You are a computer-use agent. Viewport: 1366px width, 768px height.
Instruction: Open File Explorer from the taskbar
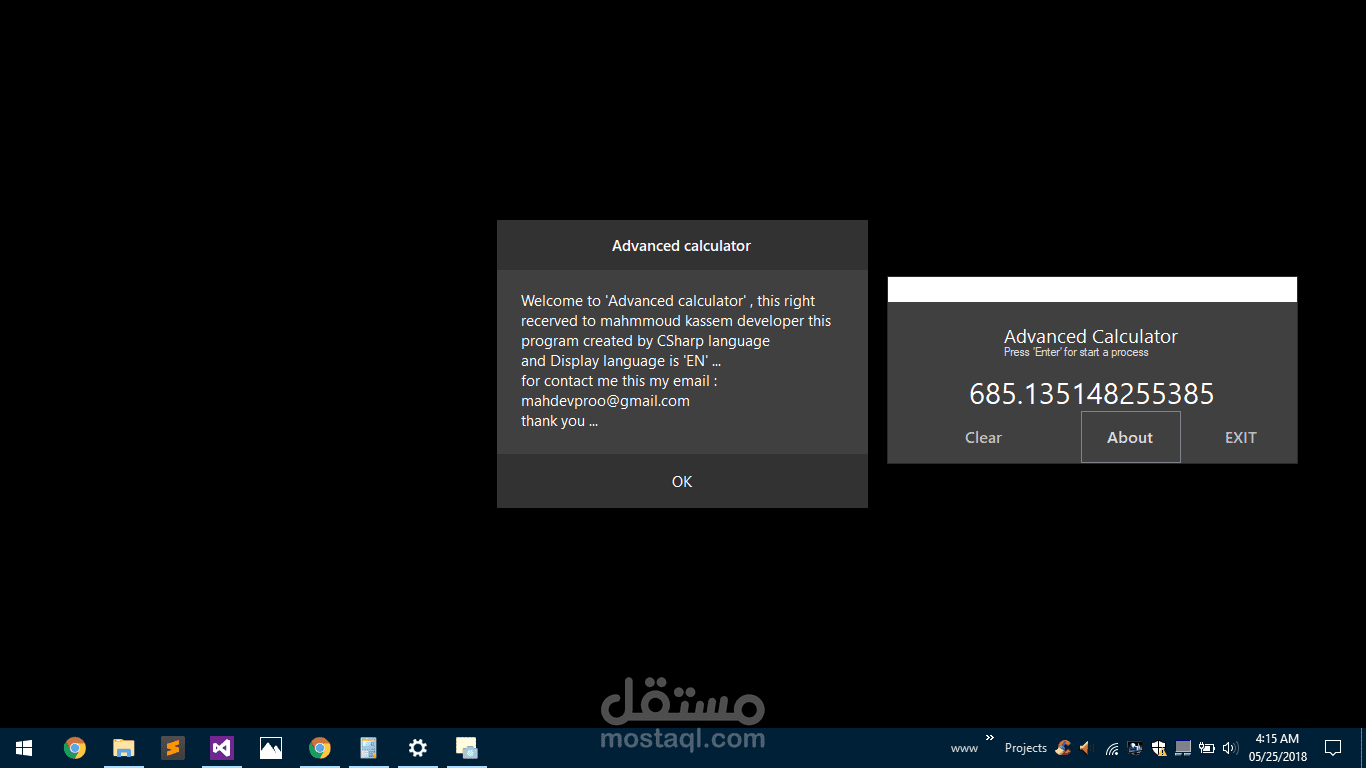[124, 748]
